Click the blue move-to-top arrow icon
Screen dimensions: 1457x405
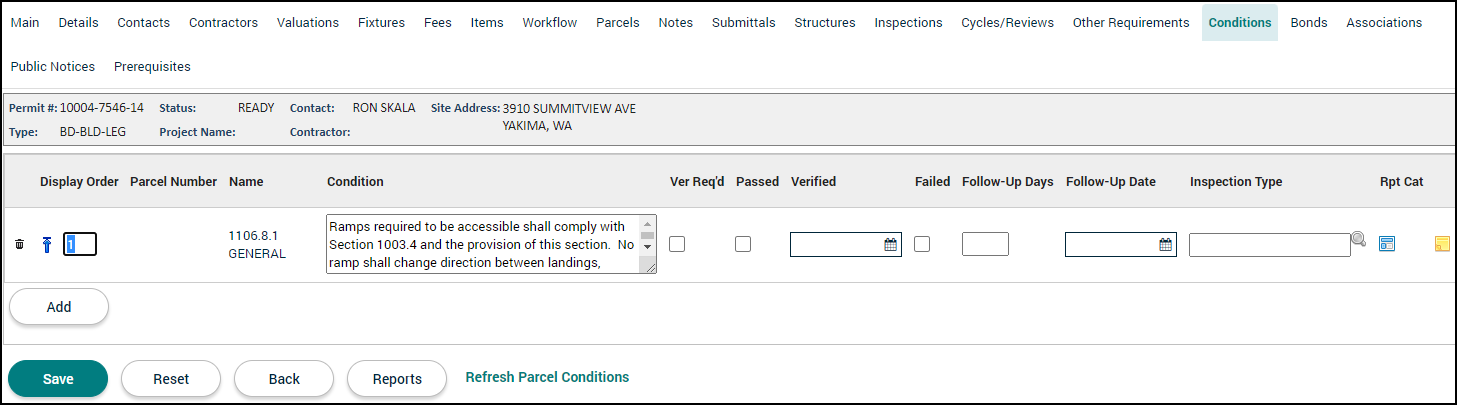pyautogui.click(x=46, y=244)
